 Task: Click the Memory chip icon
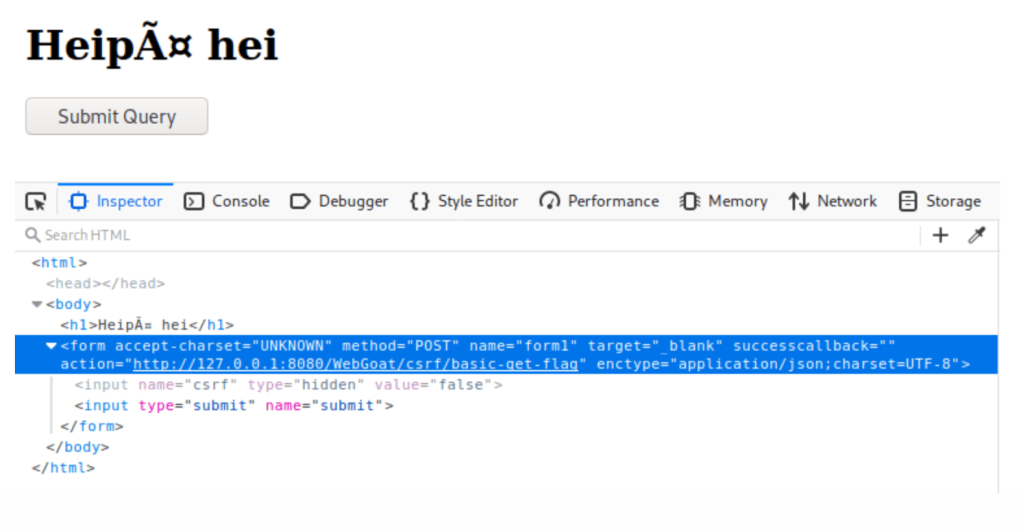(x=690, y=202)
